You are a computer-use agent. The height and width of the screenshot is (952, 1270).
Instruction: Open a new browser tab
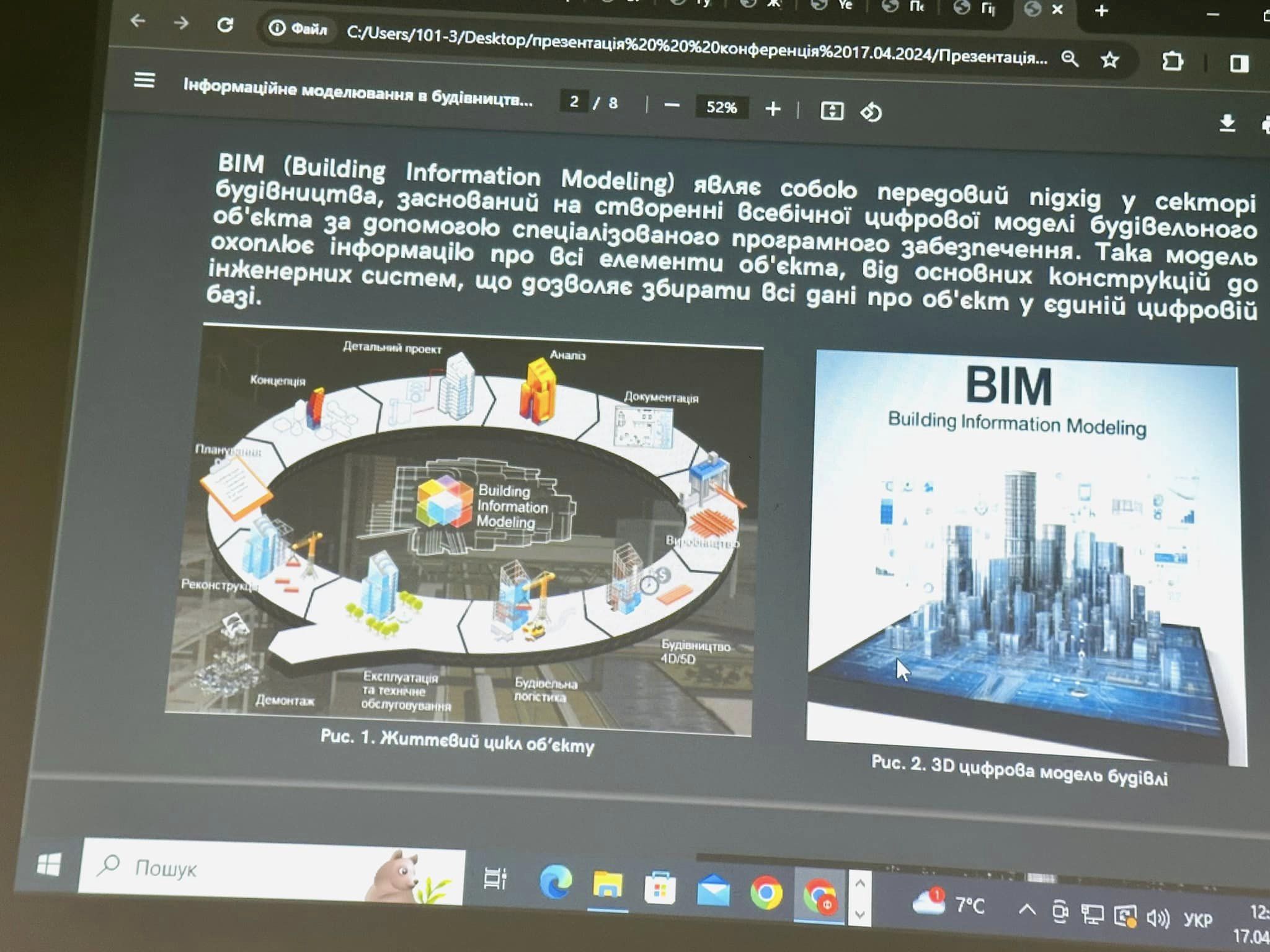pyautogui.click(x=1101, y=11)
